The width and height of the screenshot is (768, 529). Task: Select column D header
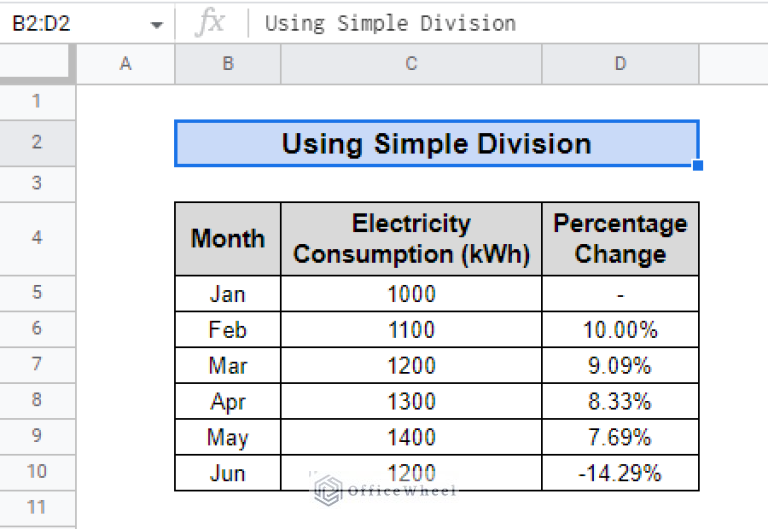(x=620, y=64)
